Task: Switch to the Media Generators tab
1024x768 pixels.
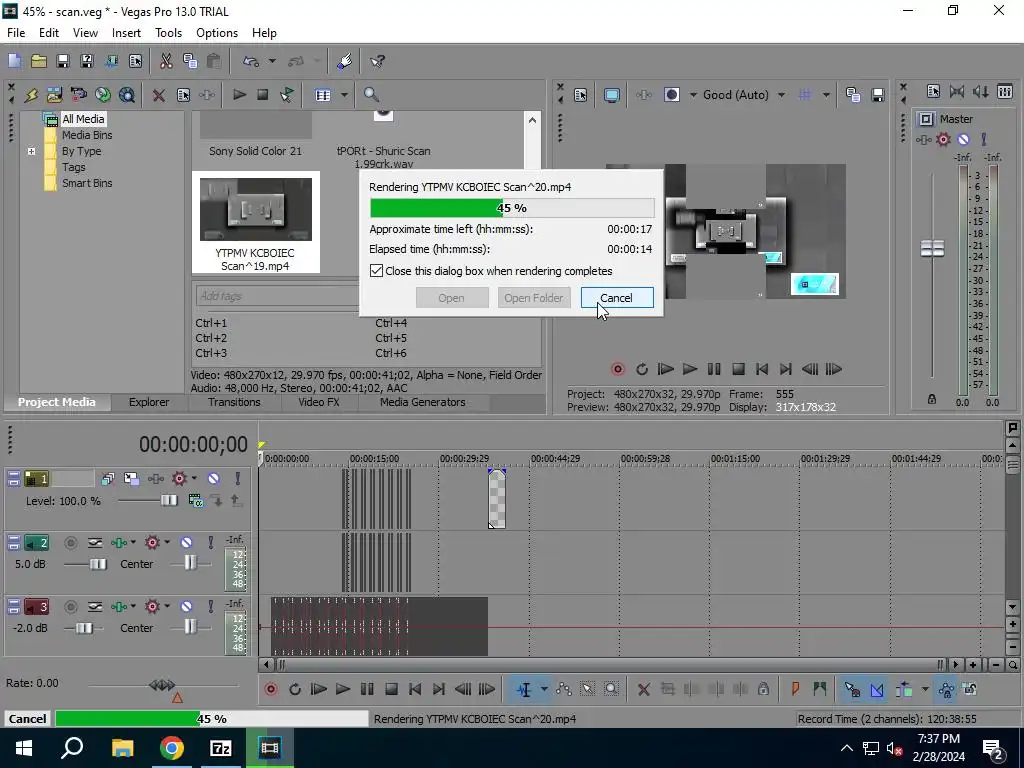Action: point(423,402)
